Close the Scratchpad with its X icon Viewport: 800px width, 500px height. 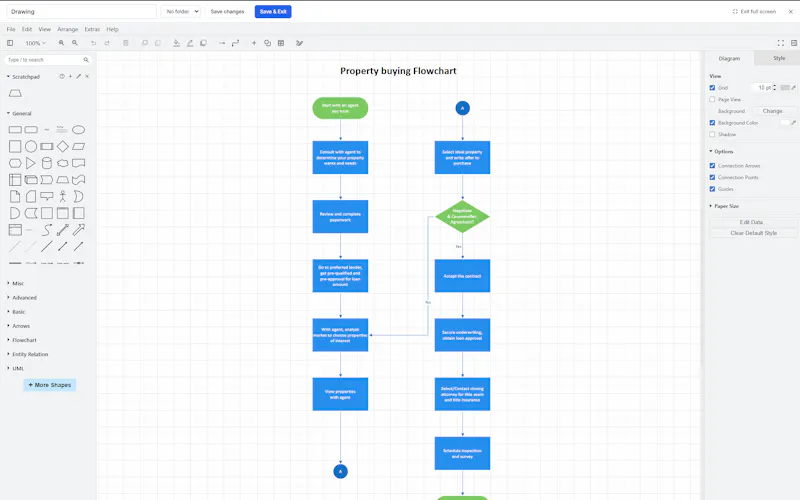[87, 77]
